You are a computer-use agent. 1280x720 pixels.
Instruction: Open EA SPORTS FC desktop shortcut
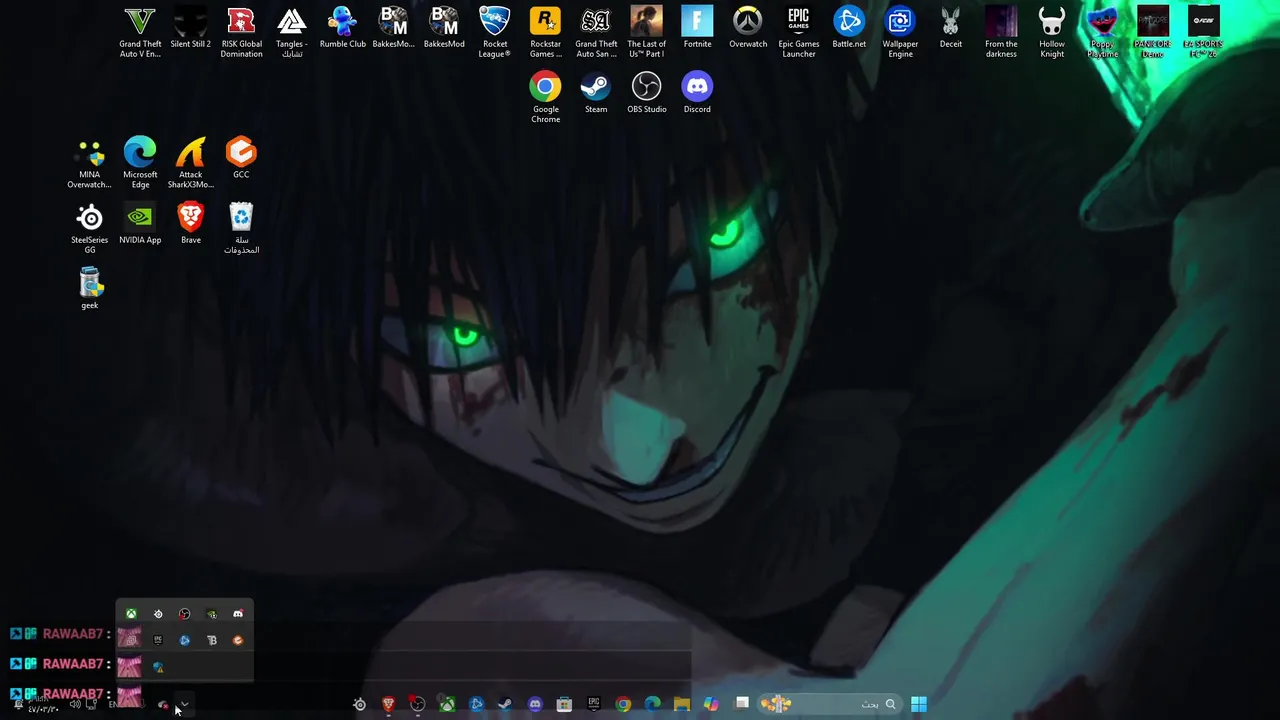pyautogui.click(x=1203, y=32)
